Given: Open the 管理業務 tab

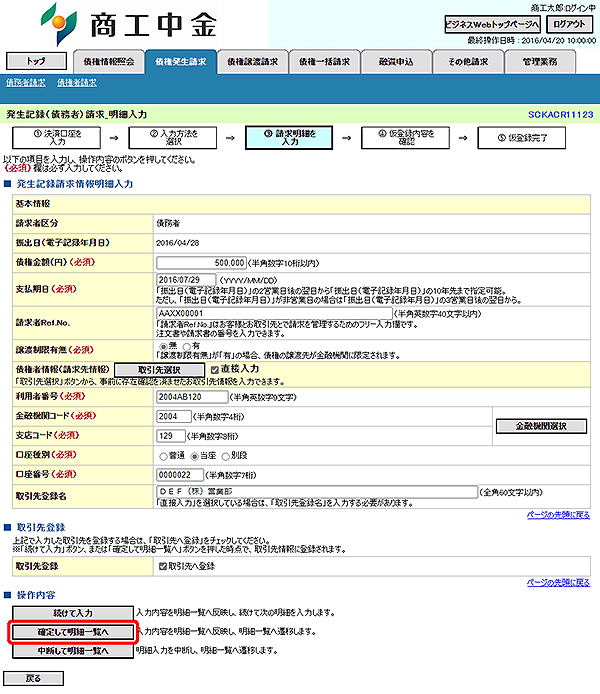Looking at the screenshot, I should (x=540, y=62).
